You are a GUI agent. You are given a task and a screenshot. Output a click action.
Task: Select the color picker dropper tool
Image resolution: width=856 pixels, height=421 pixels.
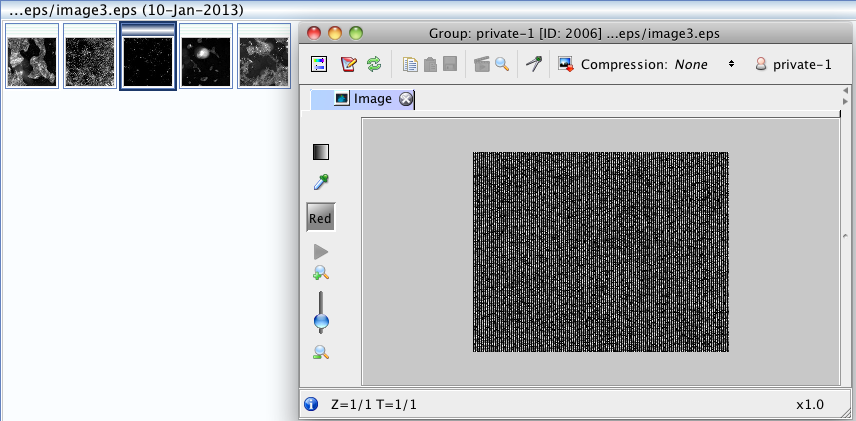click(x=321, y=182)
